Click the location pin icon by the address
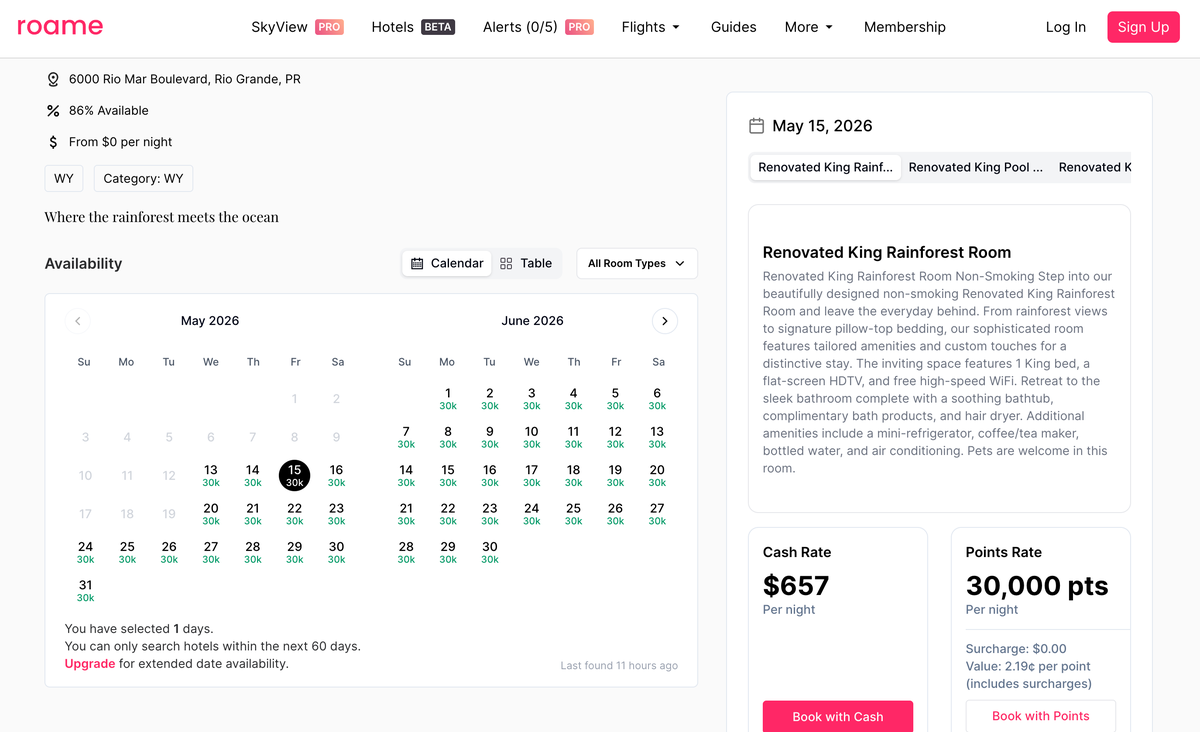Viewport: 1200px width, 732px height. (53, 79)
